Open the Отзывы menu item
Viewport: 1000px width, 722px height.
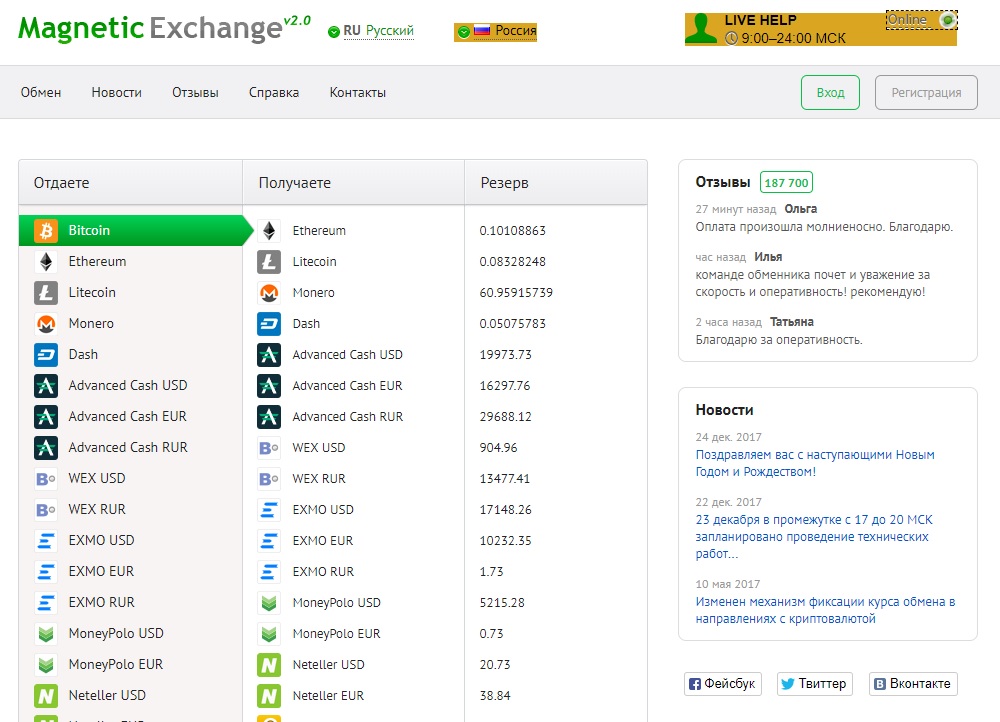tap(195, 92)
